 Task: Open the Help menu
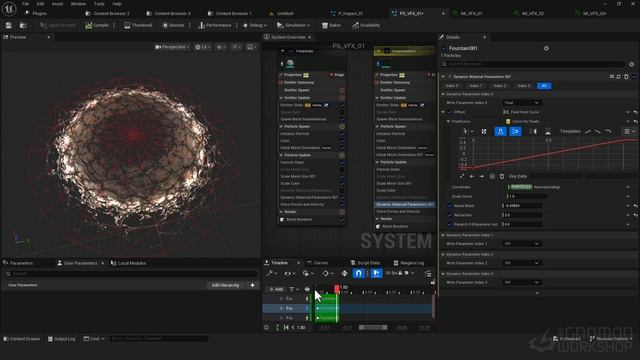coord(117,4)
